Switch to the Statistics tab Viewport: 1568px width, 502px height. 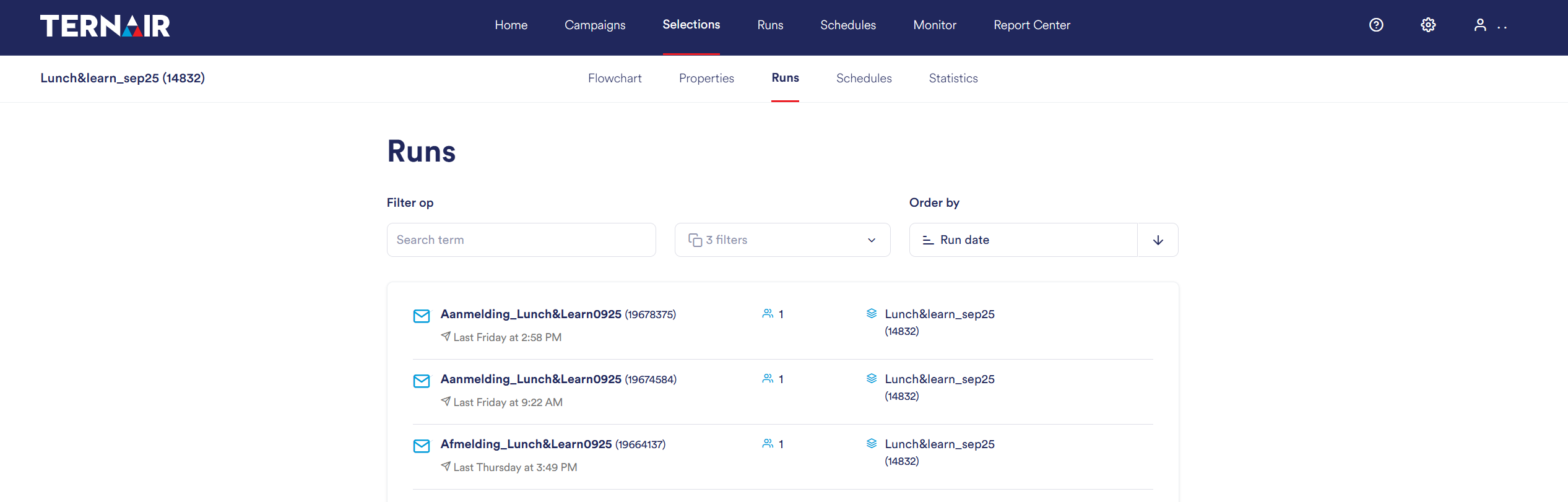pos(953,79)
